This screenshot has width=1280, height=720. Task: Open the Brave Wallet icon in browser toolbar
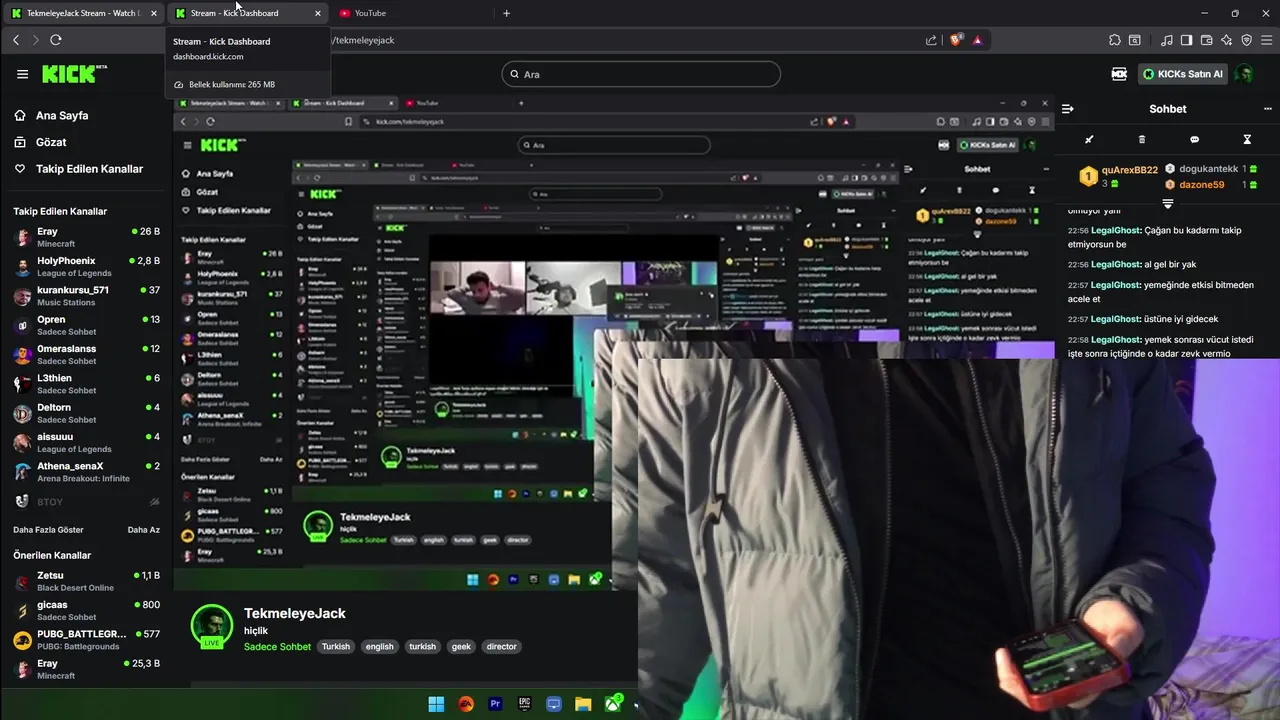point(1207,40)
